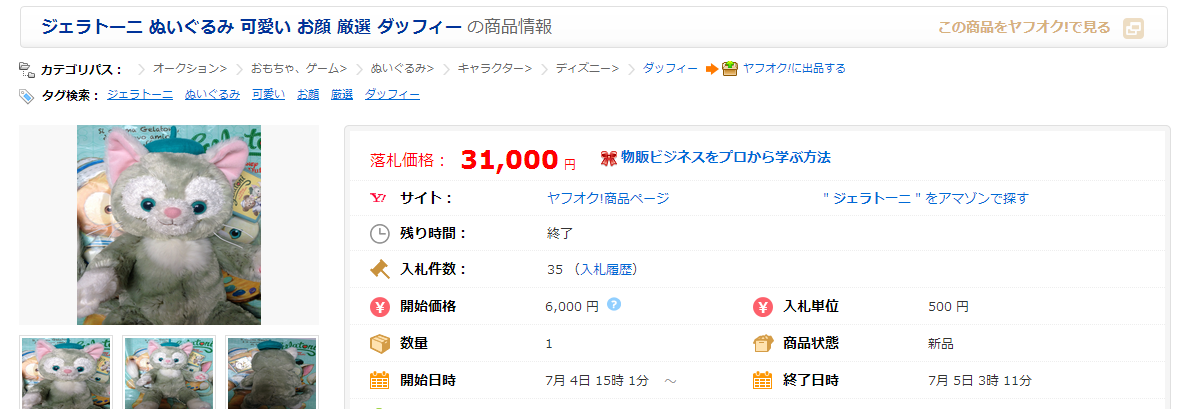Click the tag search icon
1181x409 pixels.
[x=27, y=95]
